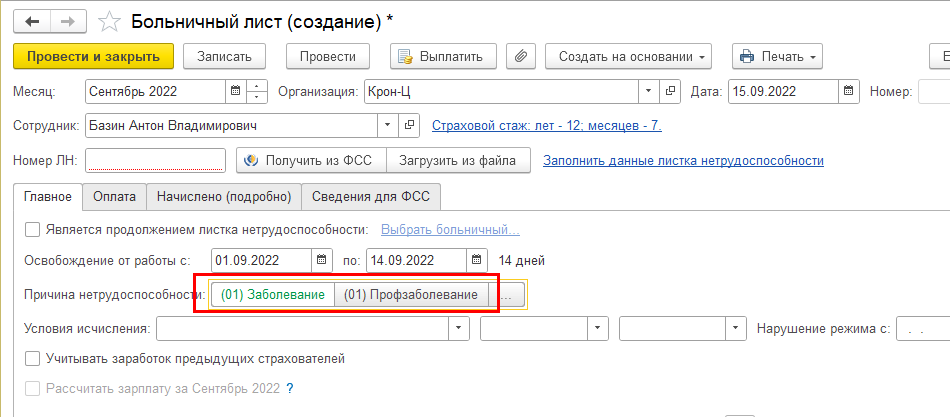Open calendar picker for Месяц field
This screenshot has width=950, height=417.
coord(236,92)
